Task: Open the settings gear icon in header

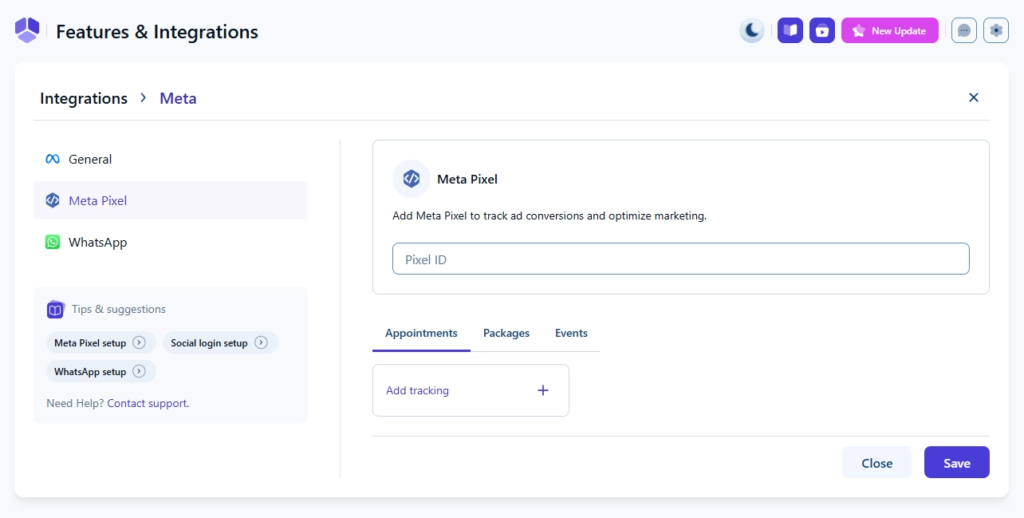Action: click(x=996, y=31)
